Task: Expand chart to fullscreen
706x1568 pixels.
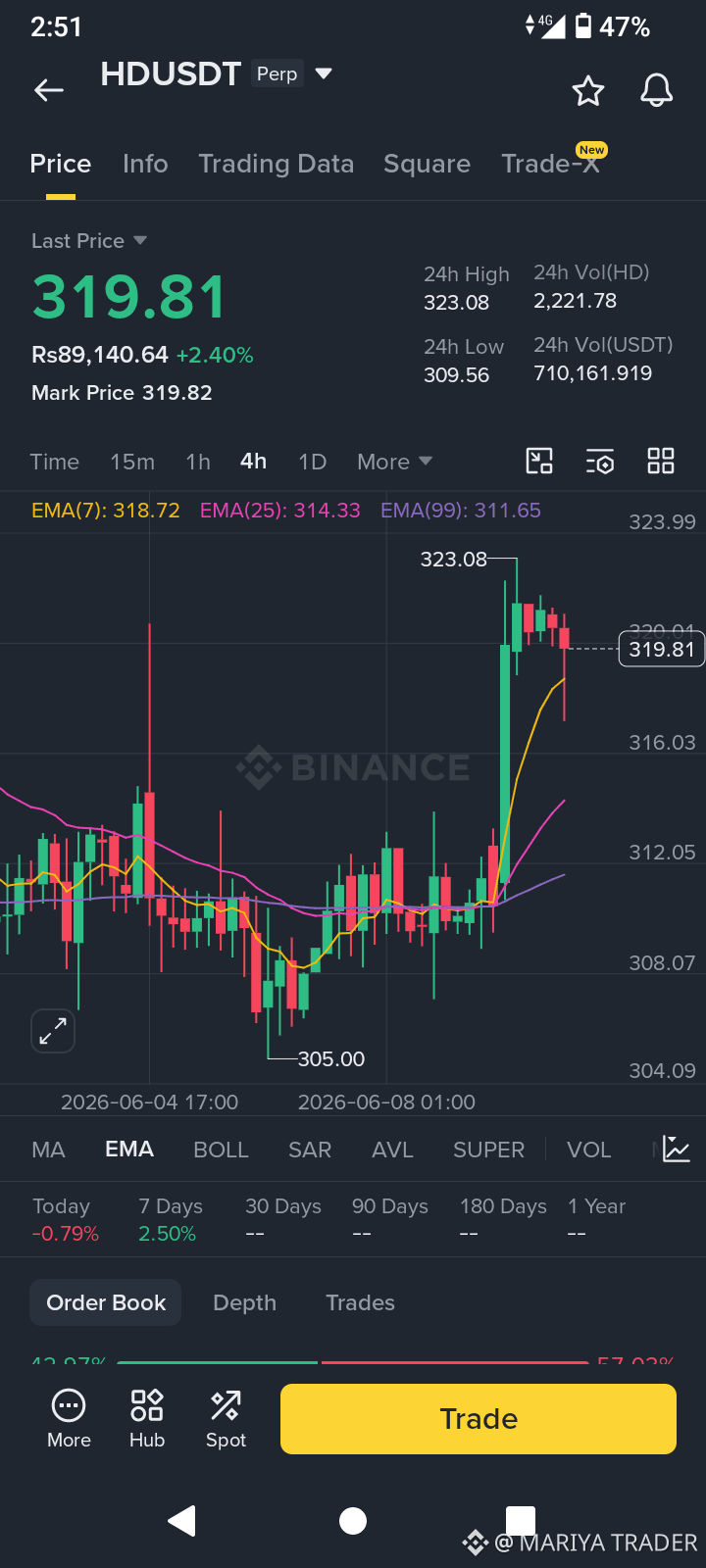Action: [x=53, y=1031]
